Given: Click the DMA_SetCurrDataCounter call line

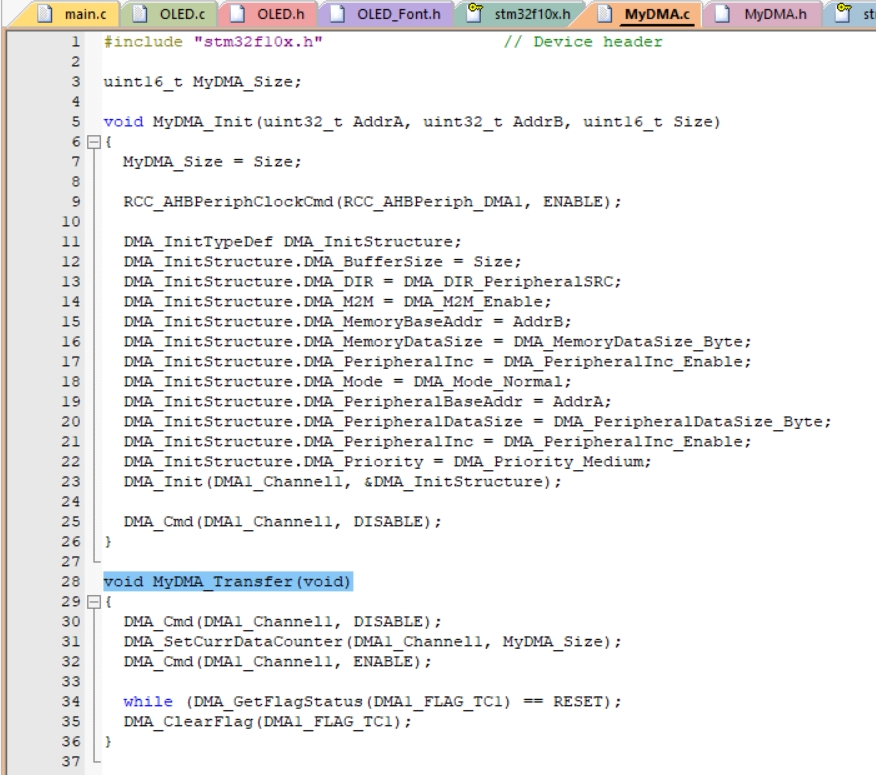Looking at the screenshot, I should (372, 642).
